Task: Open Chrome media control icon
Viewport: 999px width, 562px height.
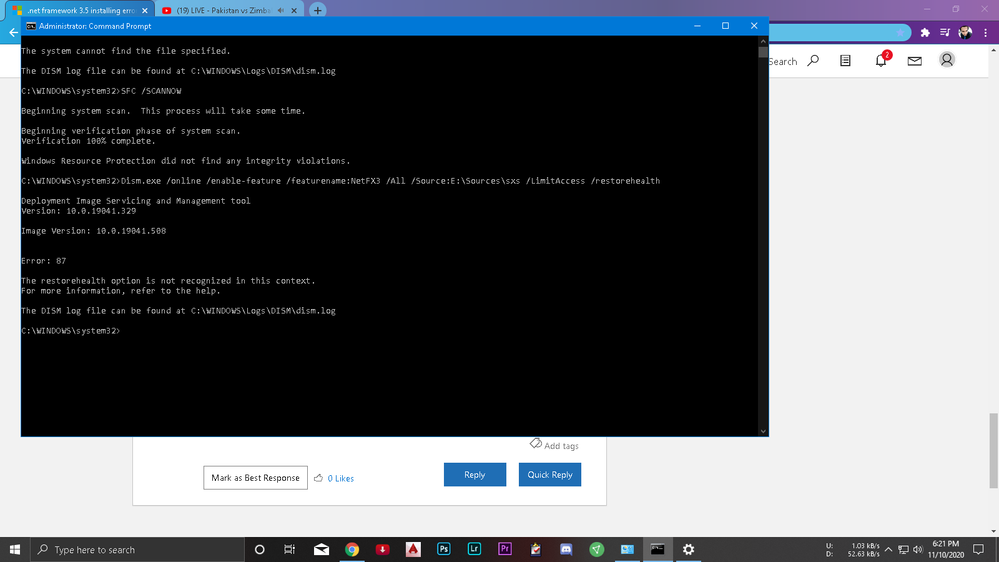Action: [x=945, y=32]
